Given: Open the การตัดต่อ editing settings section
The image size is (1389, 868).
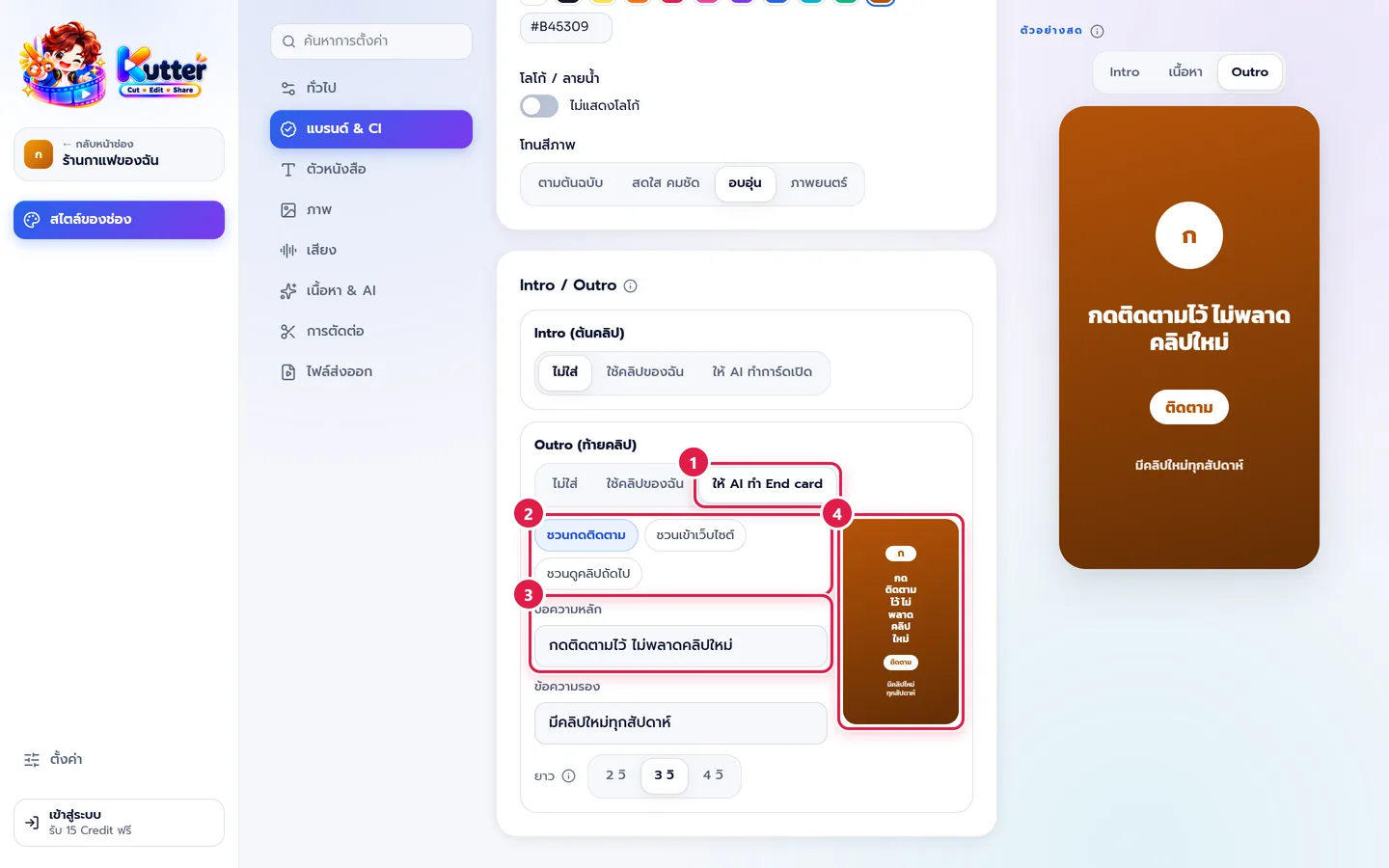Looking at the screenshot, I should [x=371, y=331].
